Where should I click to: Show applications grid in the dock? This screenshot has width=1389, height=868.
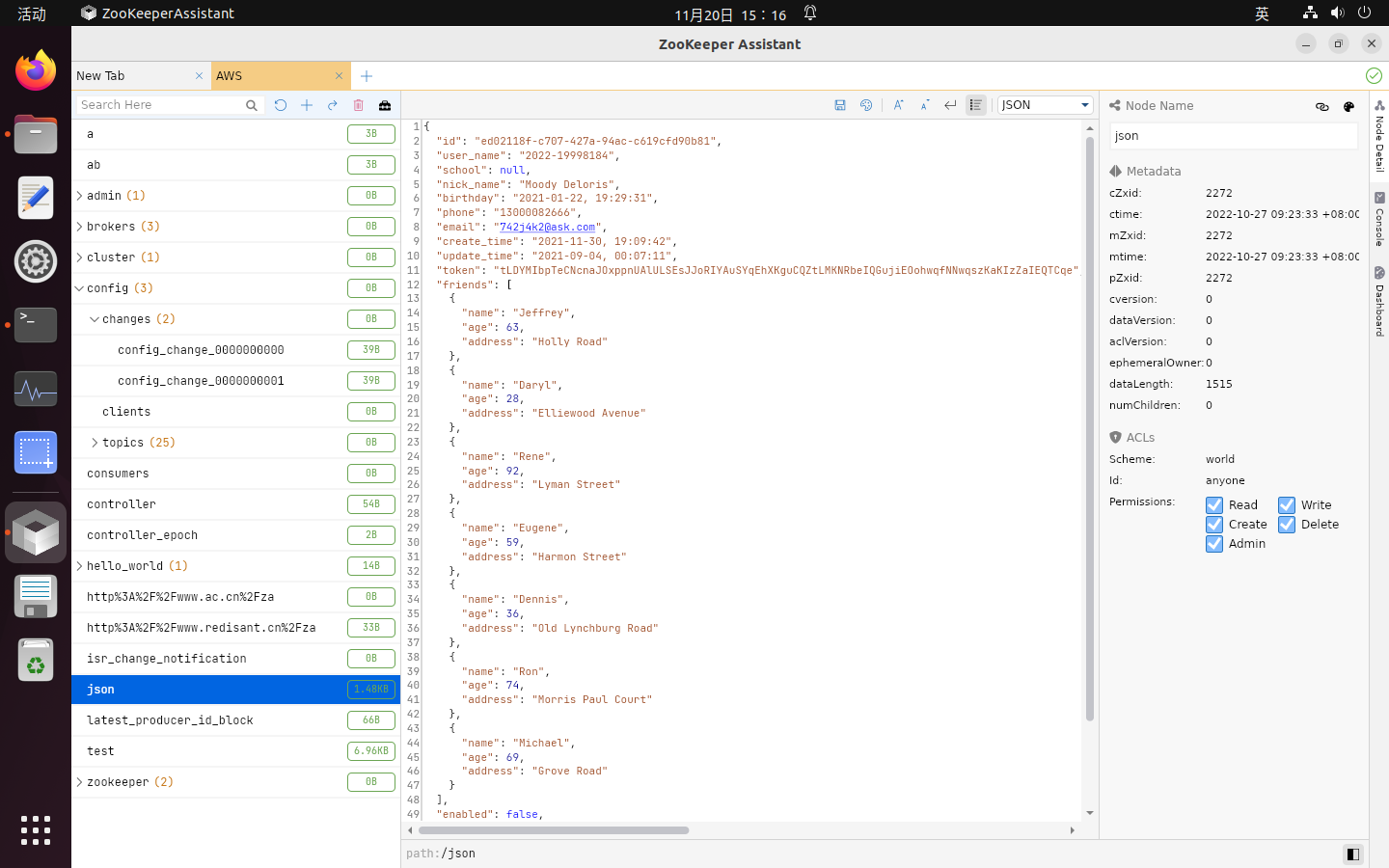(x=36, y=830)
